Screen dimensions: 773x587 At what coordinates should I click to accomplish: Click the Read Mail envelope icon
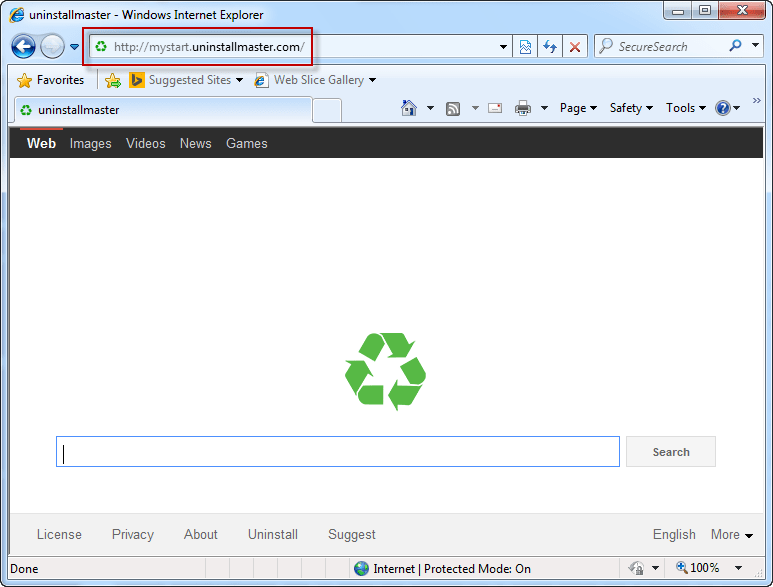coord(495,108)
